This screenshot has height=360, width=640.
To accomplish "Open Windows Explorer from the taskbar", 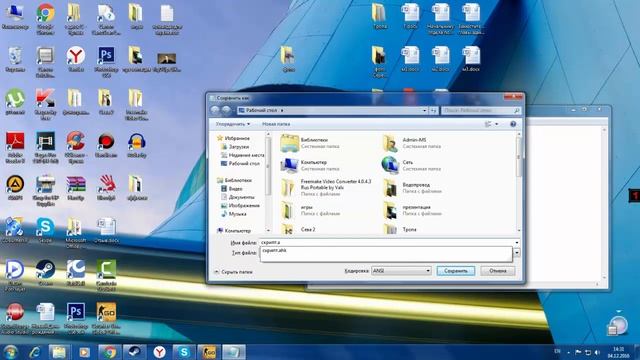I will coord(59,352).
